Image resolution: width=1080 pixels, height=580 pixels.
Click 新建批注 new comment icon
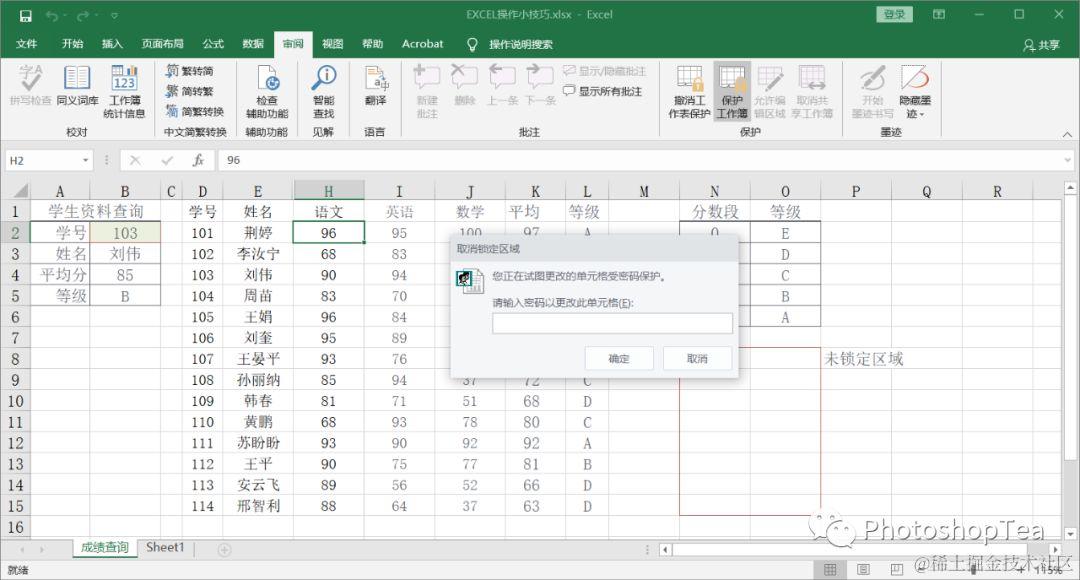(x=427, y=92)
